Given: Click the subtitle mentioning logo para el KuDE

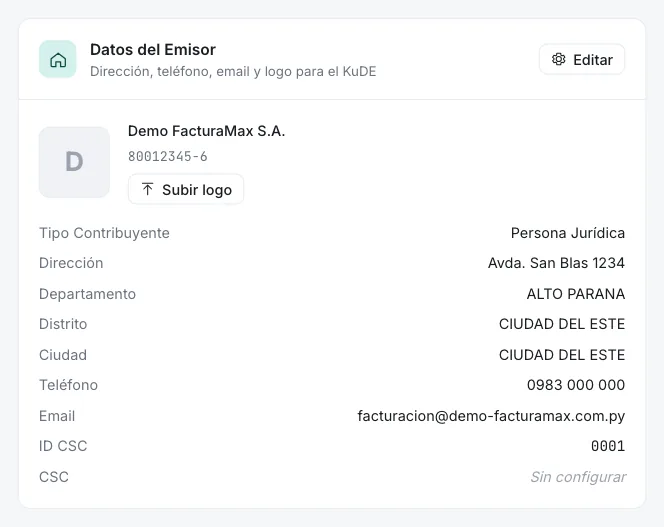Looking at the screenshot, I should pos(233,72).
